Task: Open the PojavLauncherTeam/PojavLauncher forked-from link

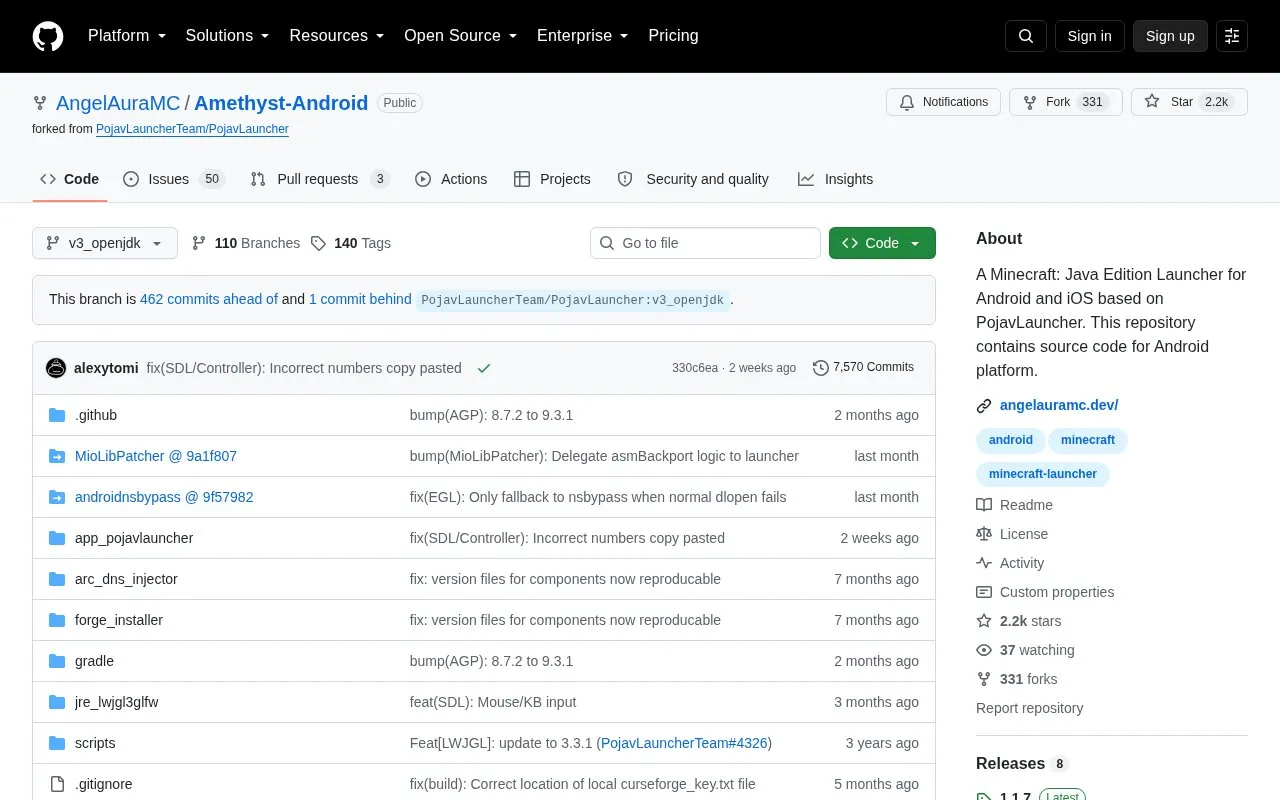Action: (192, 129)
